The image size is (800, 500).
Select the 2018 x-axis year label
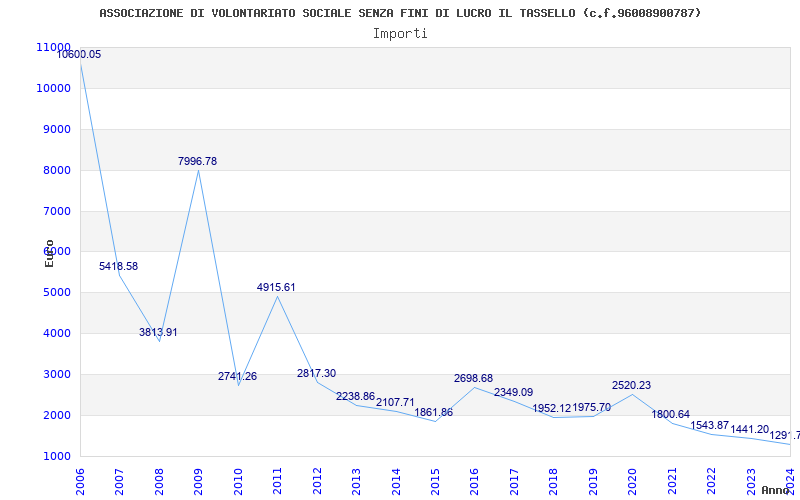pos(554,481)
